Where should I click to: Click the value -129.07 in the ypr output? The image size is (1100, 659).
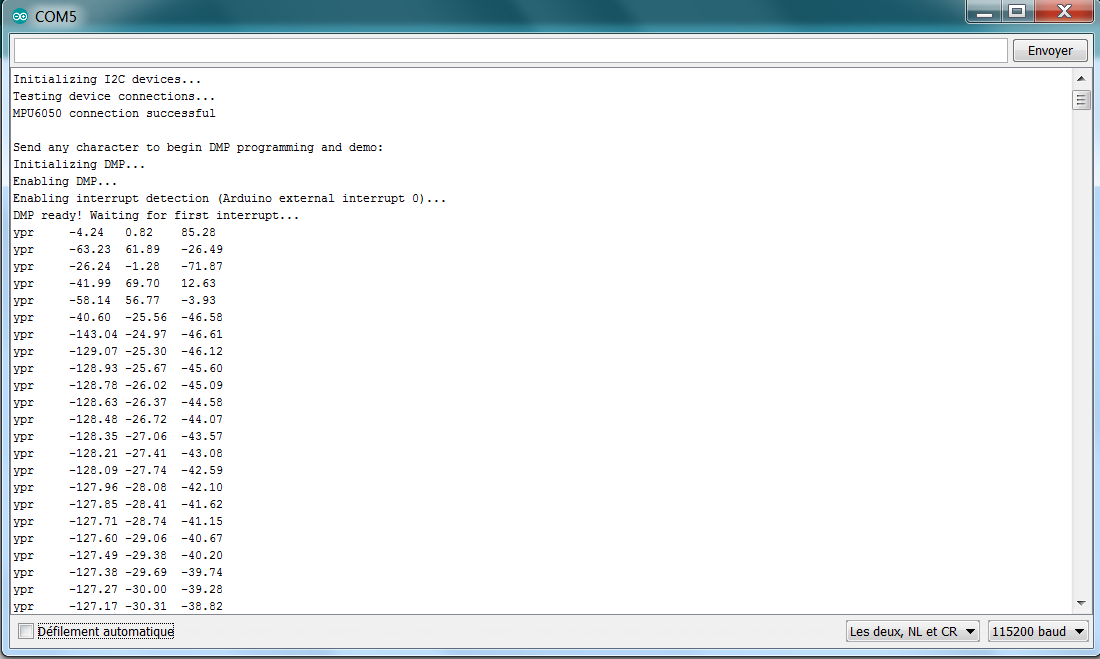(x=93, y=352)
